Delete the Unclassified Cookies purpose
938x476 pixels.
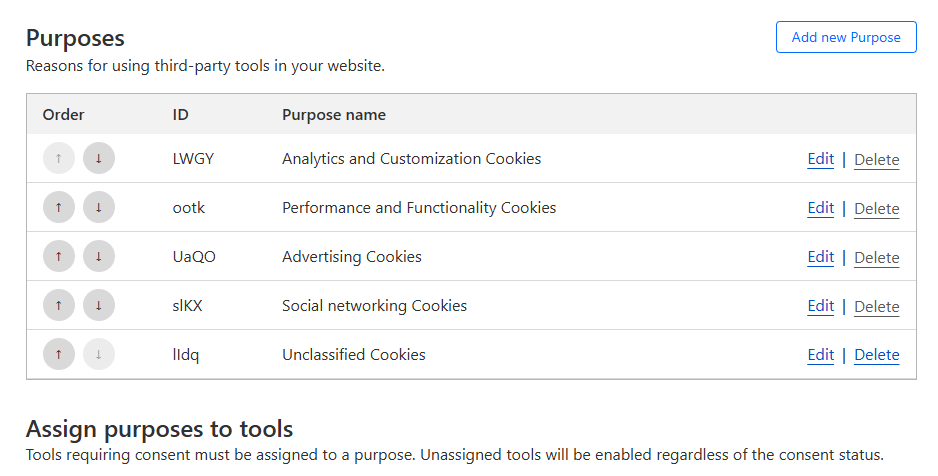tap(876, 355)
